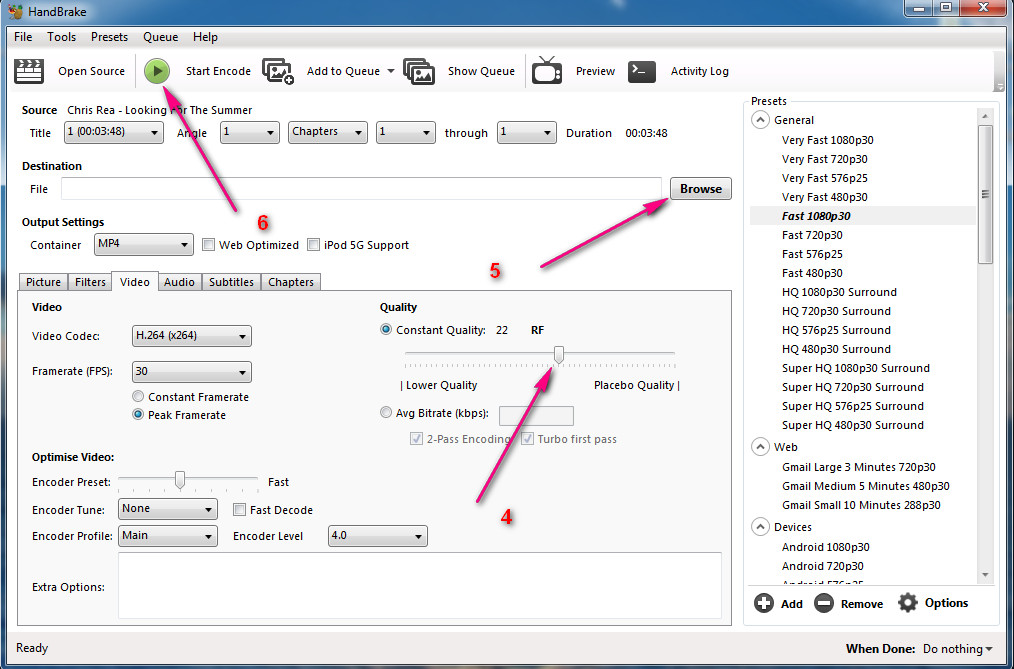The image size is (1014, 669).
Task: Switch to the Chapters tab
Action: click(x=291, y=282)
